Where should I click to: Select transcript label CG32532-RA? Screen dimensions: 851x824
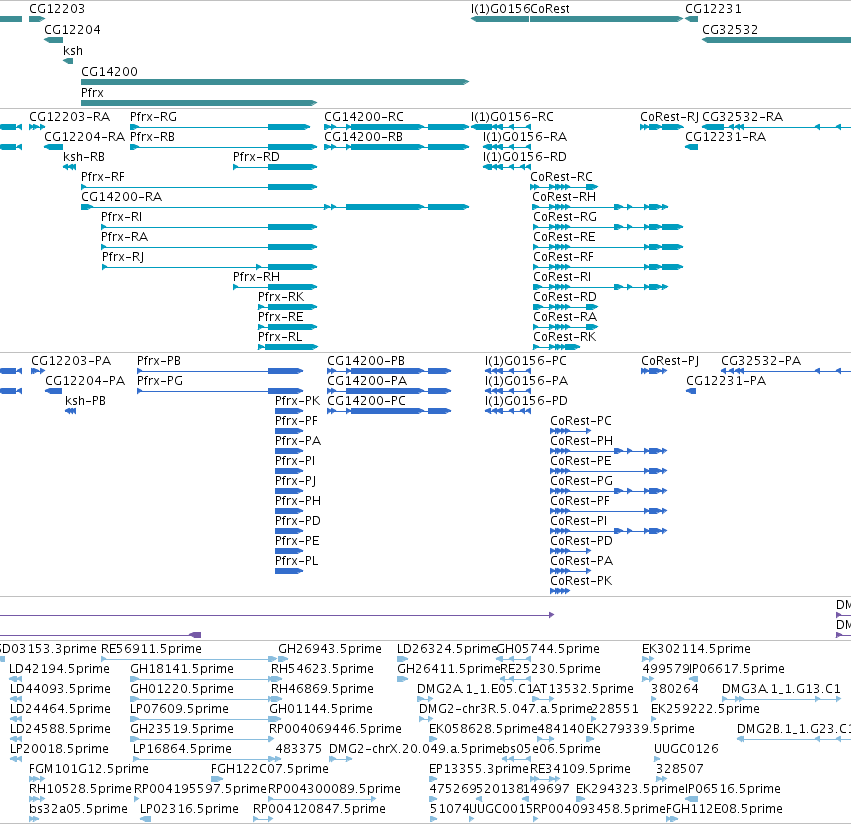tap(742, 117)
